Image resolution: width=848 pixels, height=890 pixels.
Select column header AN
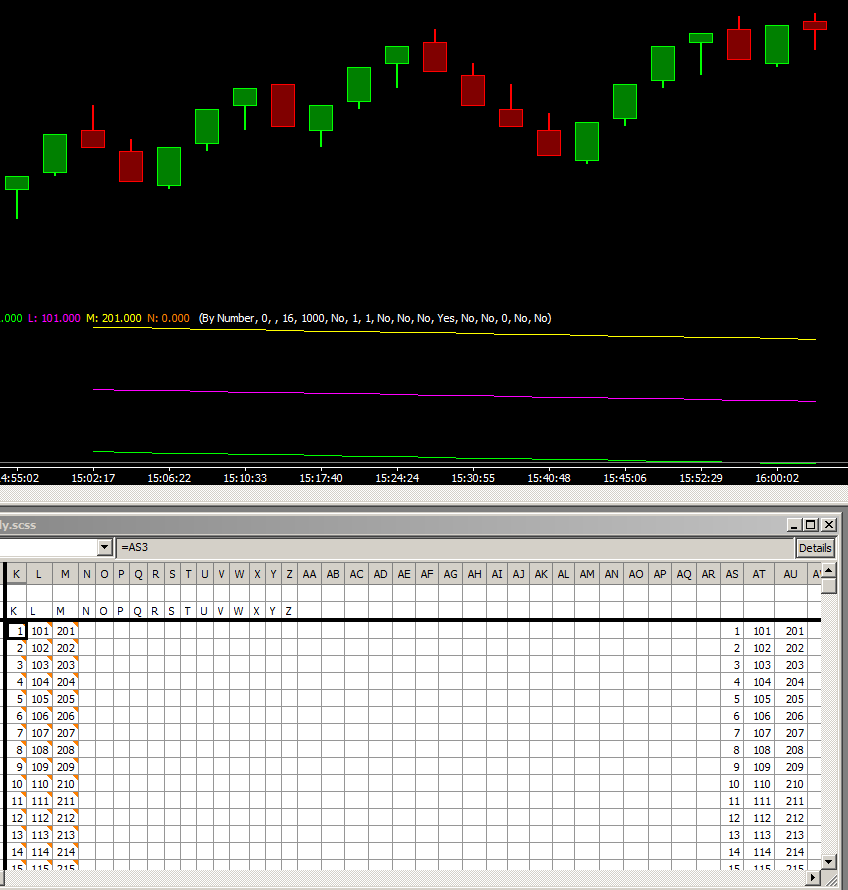611,574
